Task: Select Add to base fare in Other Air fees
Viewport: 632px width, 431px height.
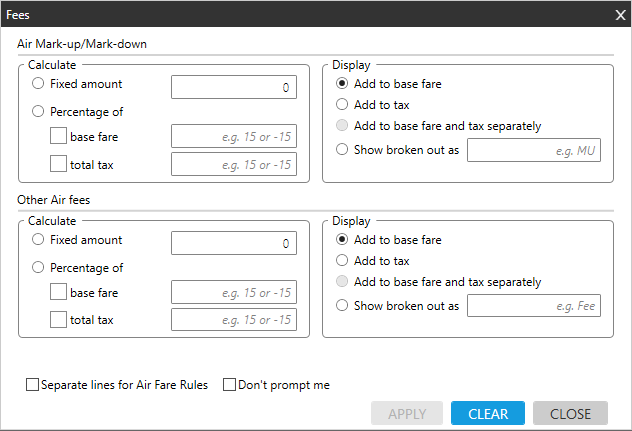Action: [x=343, y=240]
